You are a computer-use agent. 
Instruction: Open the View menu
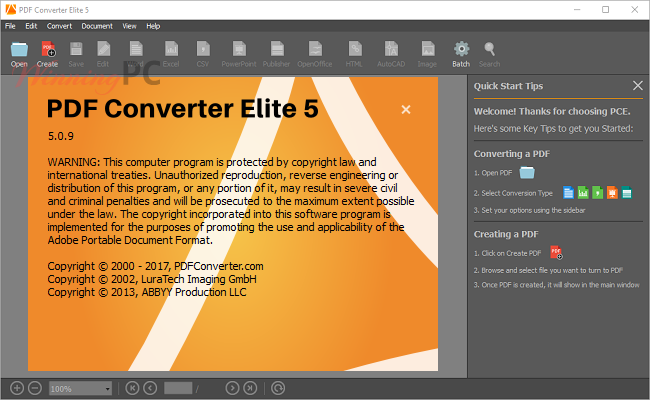pos(129,26)
